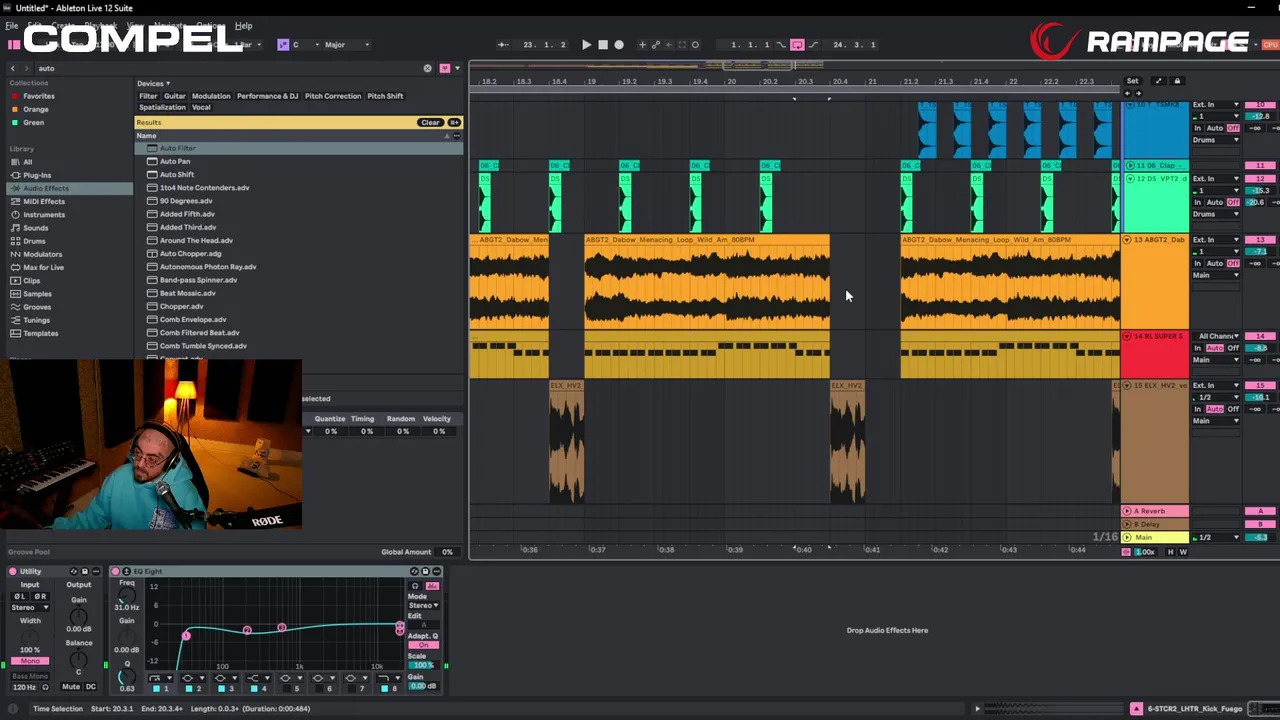The width and height of the screenshot is (1280, 720).
Task: Toggle EQ Eight spectrum analyzer
Action: [x=432, y=586]
